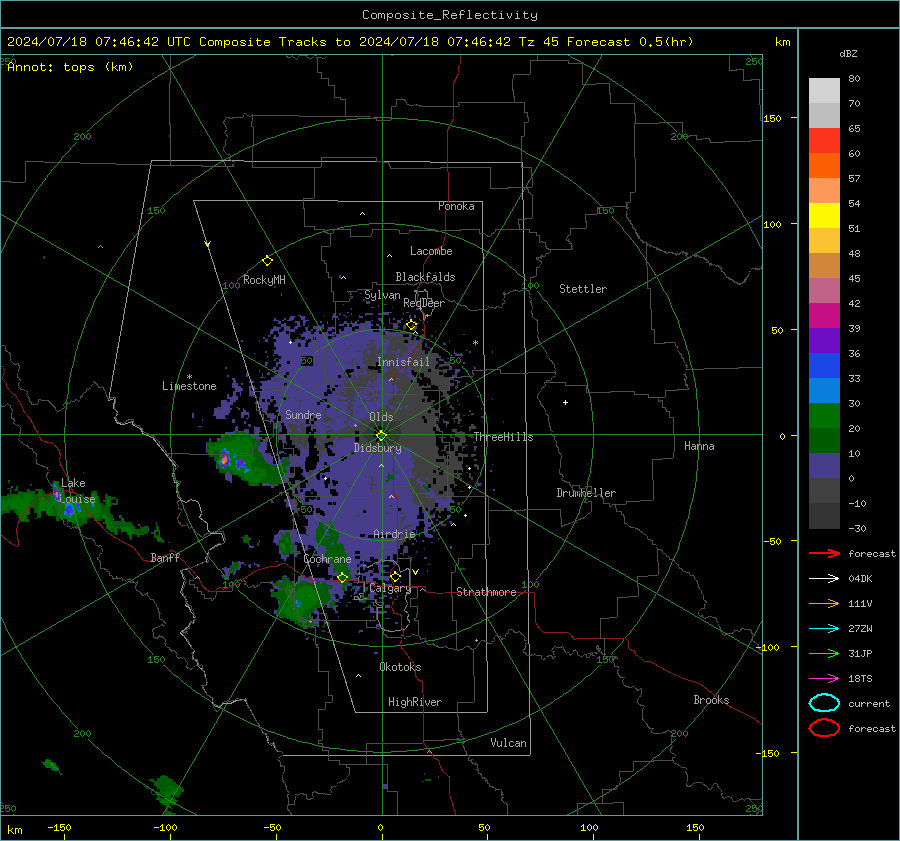Click the magenta 18TS arrow icon
Image resolution: width=900 pixels, height=841 pixels.
click(x=824, y=679)
